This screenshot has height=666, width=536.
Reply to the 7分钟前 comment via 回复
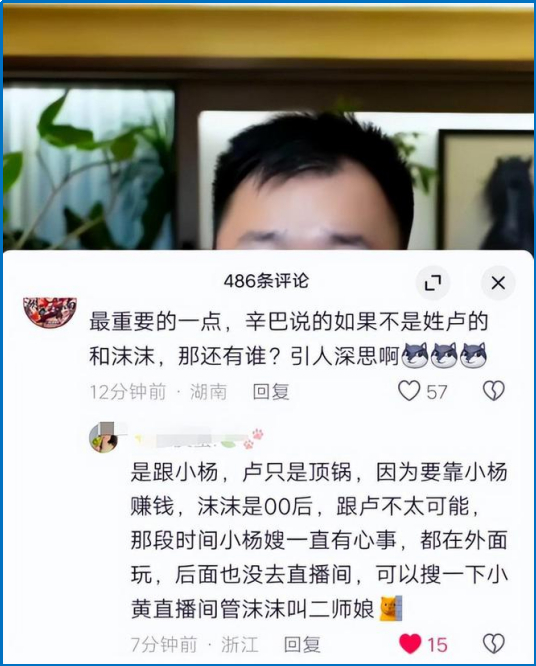click(302, 644)
